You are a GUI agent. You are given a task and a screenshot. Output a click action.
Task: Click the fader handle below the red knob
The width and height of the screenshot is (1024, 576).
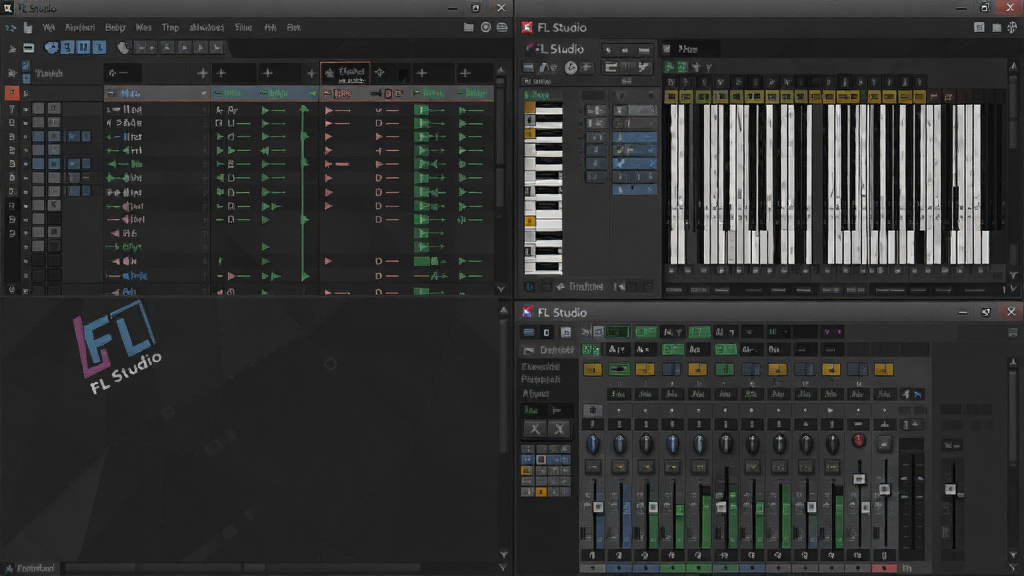coord(859,479)
